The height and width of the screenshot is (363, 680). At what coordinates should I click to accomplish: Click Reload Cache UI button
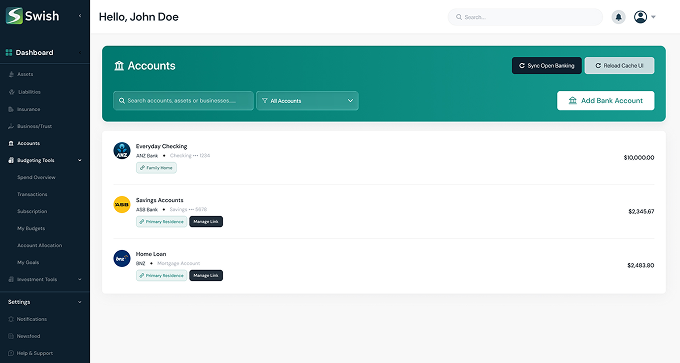[x=619, y=65]
